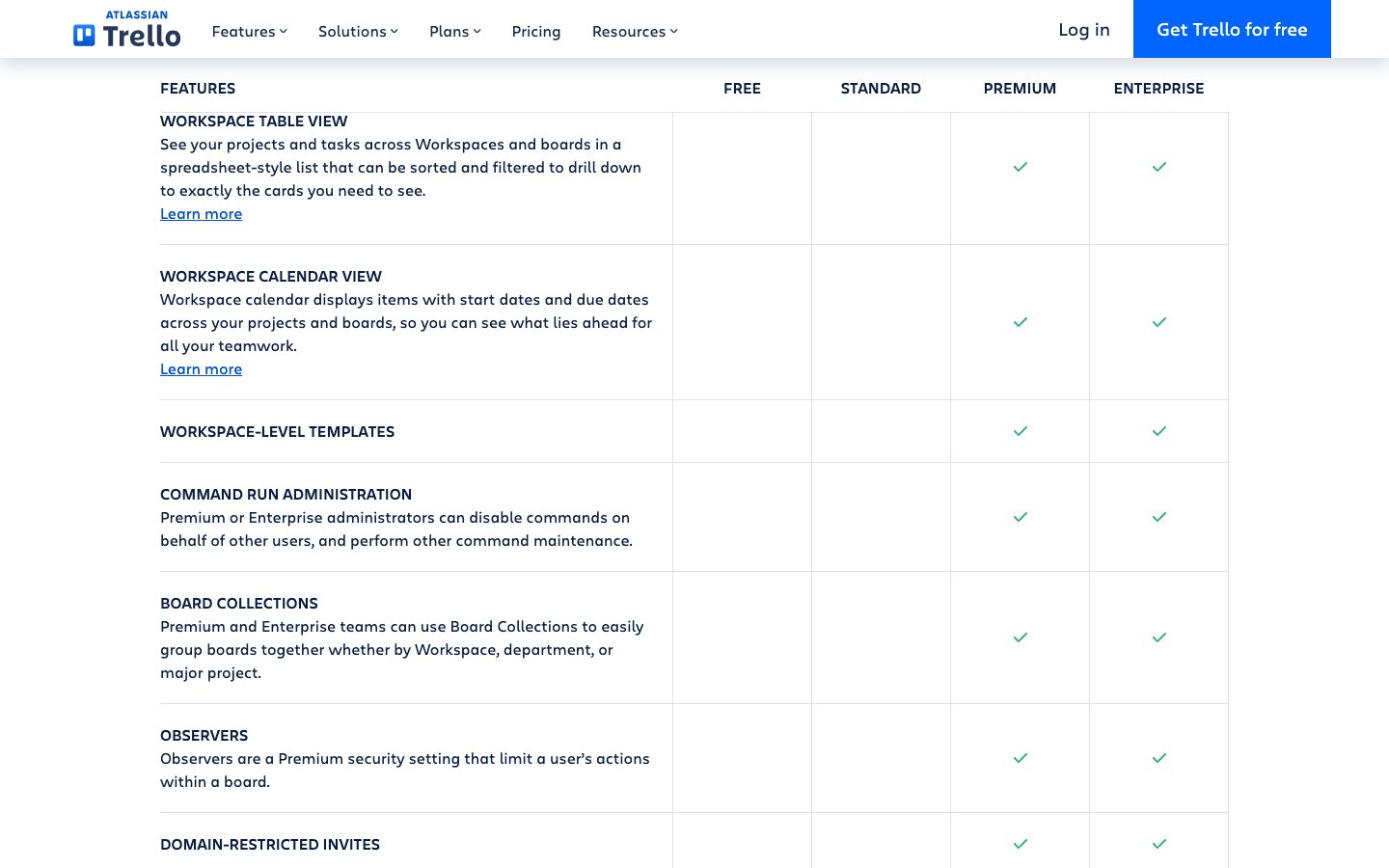Open Learn more under Workspace Table View
1389x868 pixels.
pyautogui.click(x=201, y=214)
